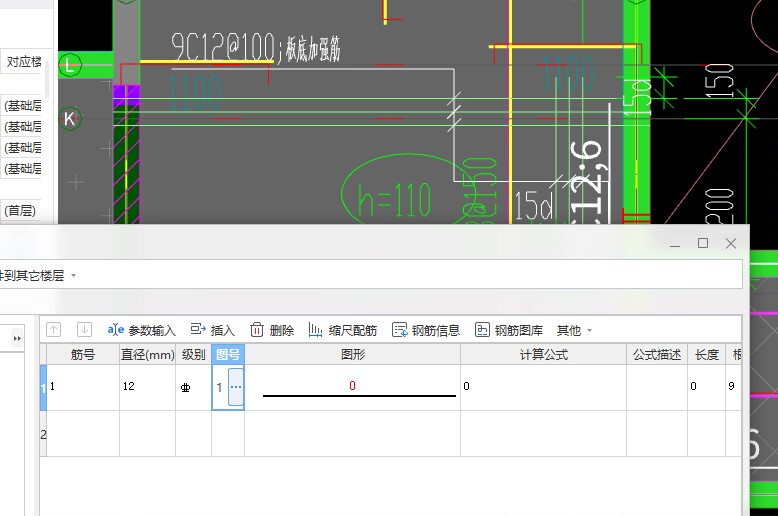The width and height of the screenshot is (778, 516).
Task: Open 钢筋图库 rebar shape library
Action: 509,330
